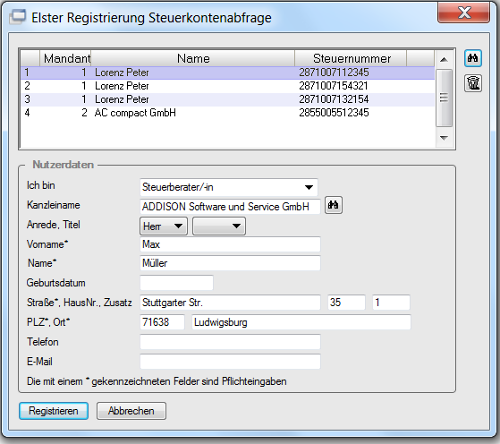Click the binoculars search icon beside the table
This screenshot has height=444, width=500.
pos(473,58)
